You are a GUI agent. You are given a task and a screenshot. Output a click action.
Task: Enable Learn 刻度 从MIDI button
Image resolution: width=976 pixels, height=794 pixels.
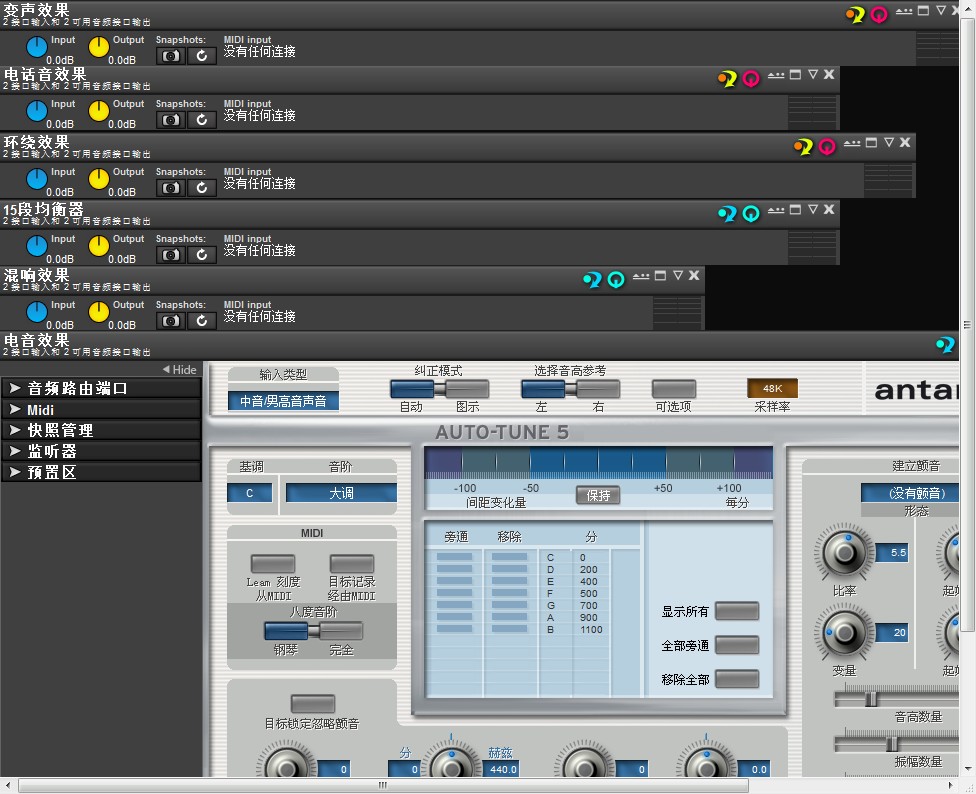tap(273, 564)
